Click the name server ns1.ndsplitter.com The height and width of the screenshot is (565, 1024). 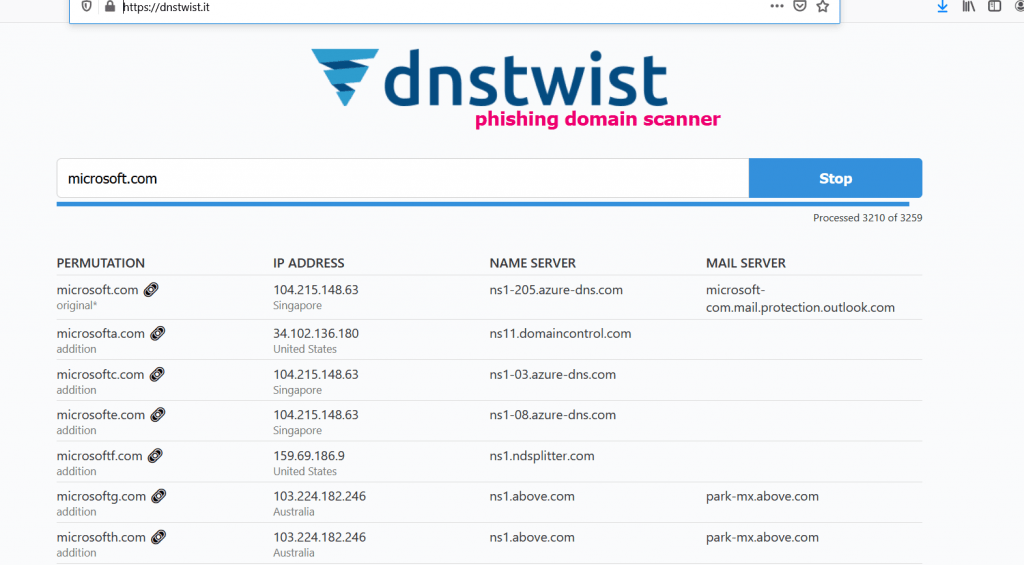click(x=542, y=456)
